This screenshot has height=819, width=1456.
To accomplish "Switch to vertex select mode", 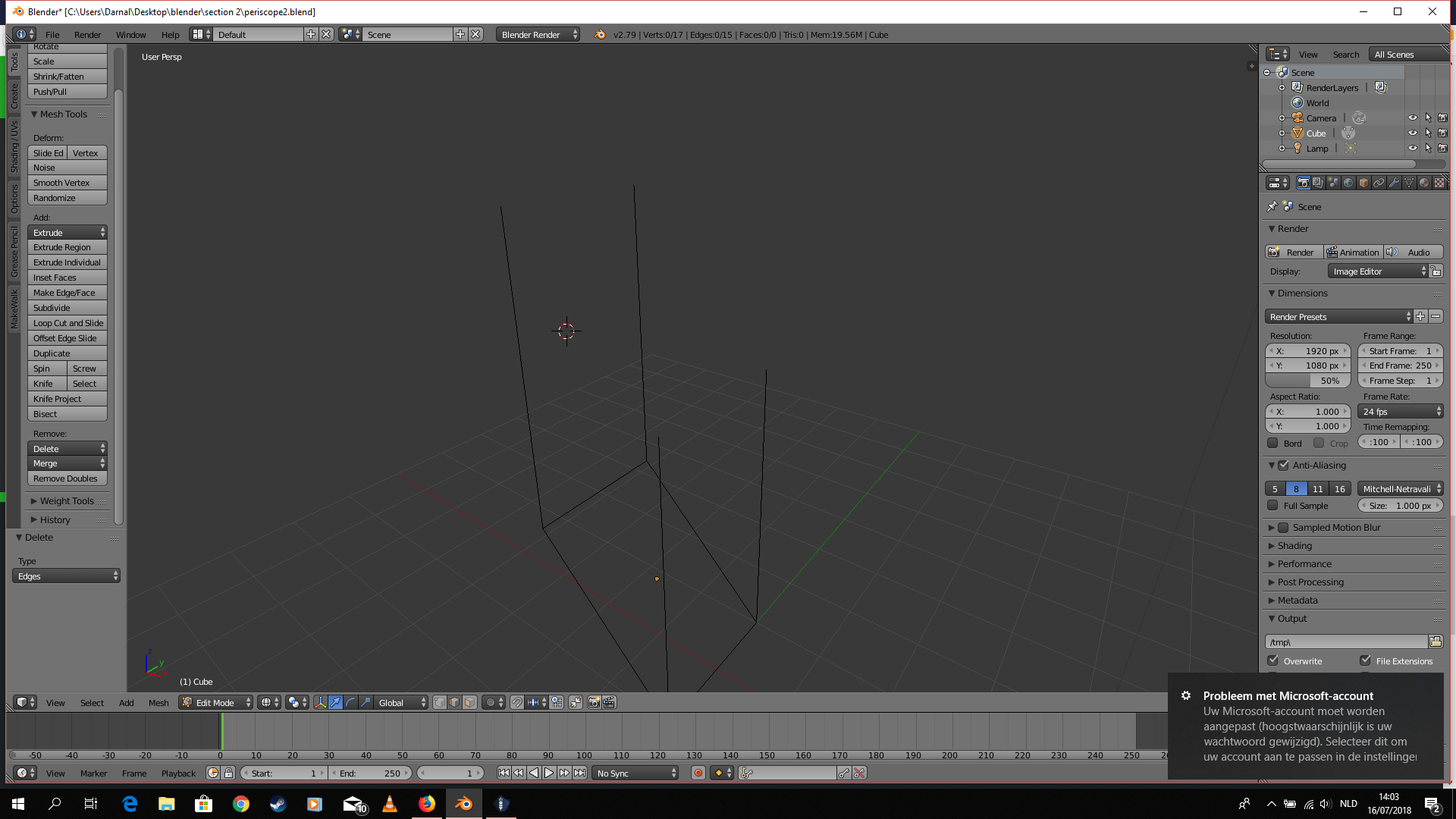I will click(x=439, y=702).
